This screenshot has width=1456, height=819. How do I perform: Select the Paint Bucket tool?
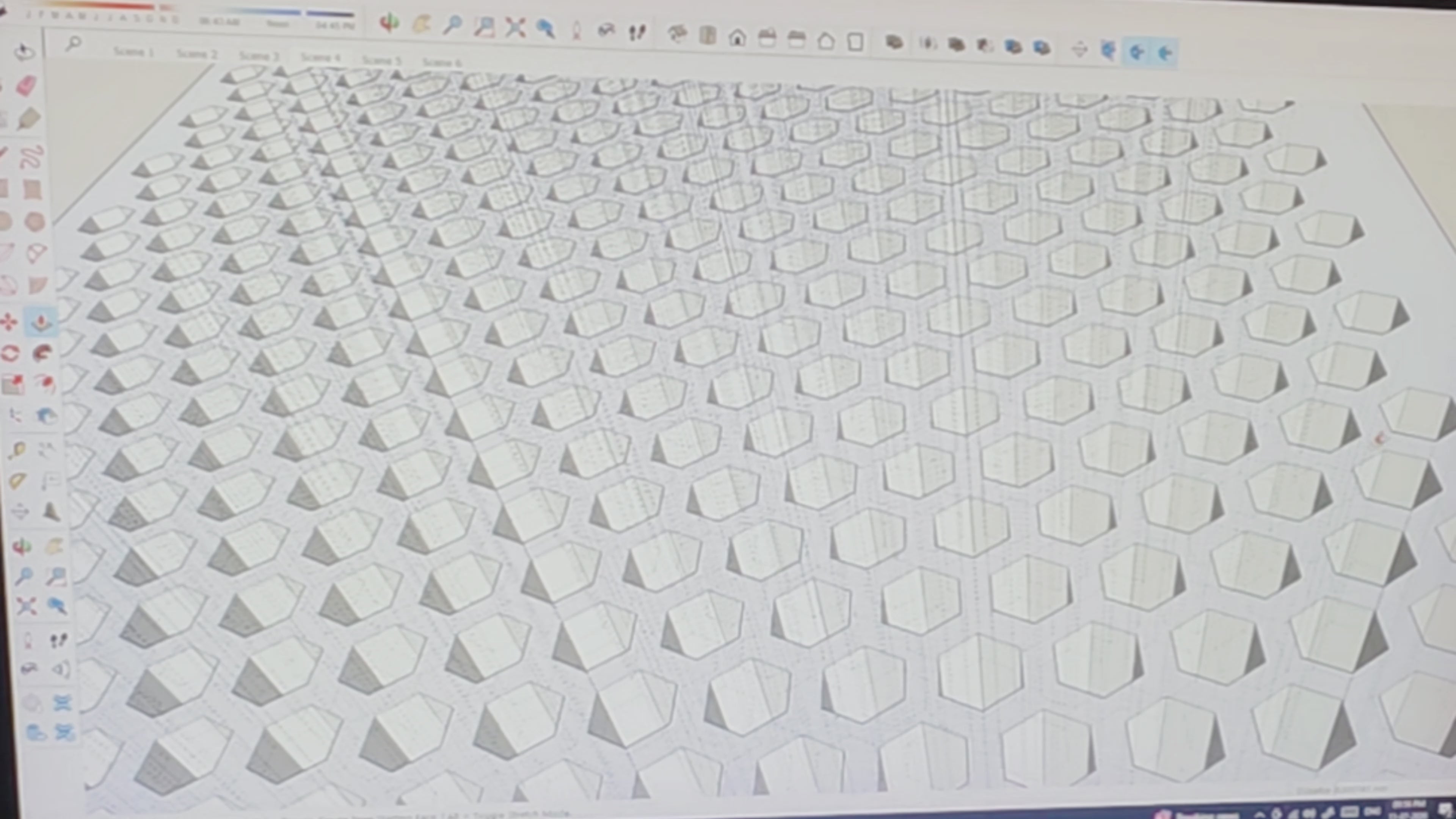28,119
